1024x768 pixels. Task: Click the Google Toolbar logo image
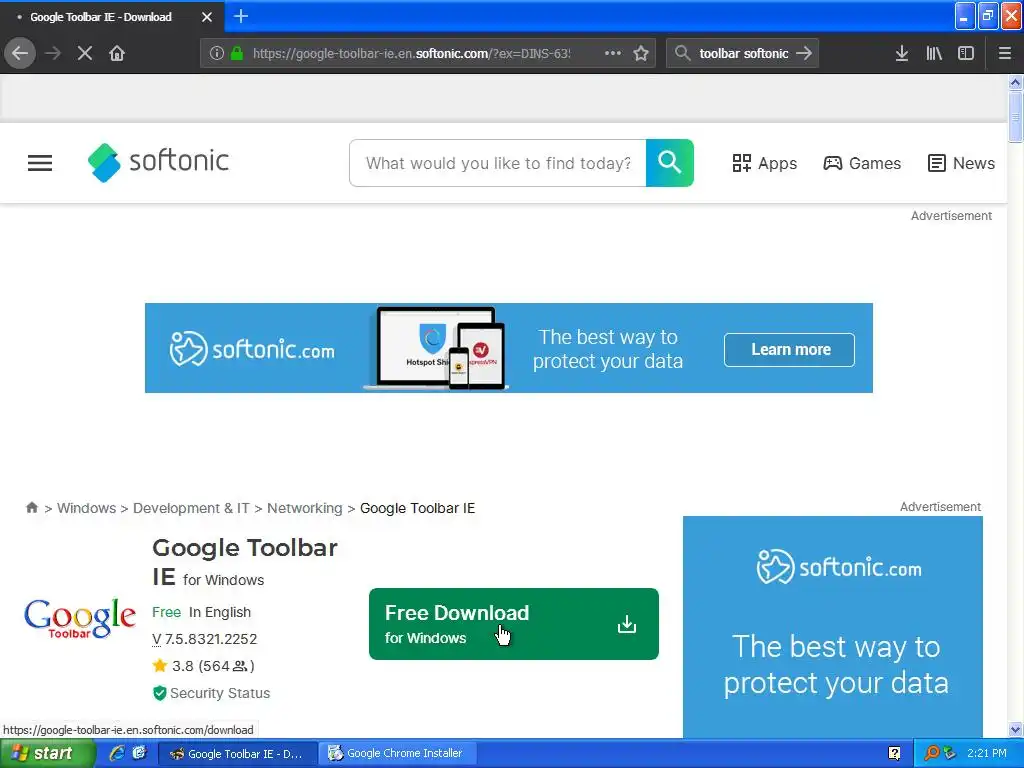pyautogui.click(x=80, y=618)
